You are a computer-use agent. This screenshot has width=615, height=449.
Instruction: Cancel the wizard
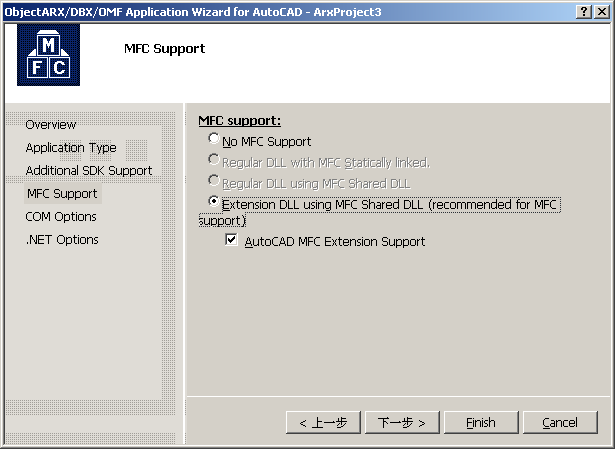pyautogui.click(x=559, y=422)
